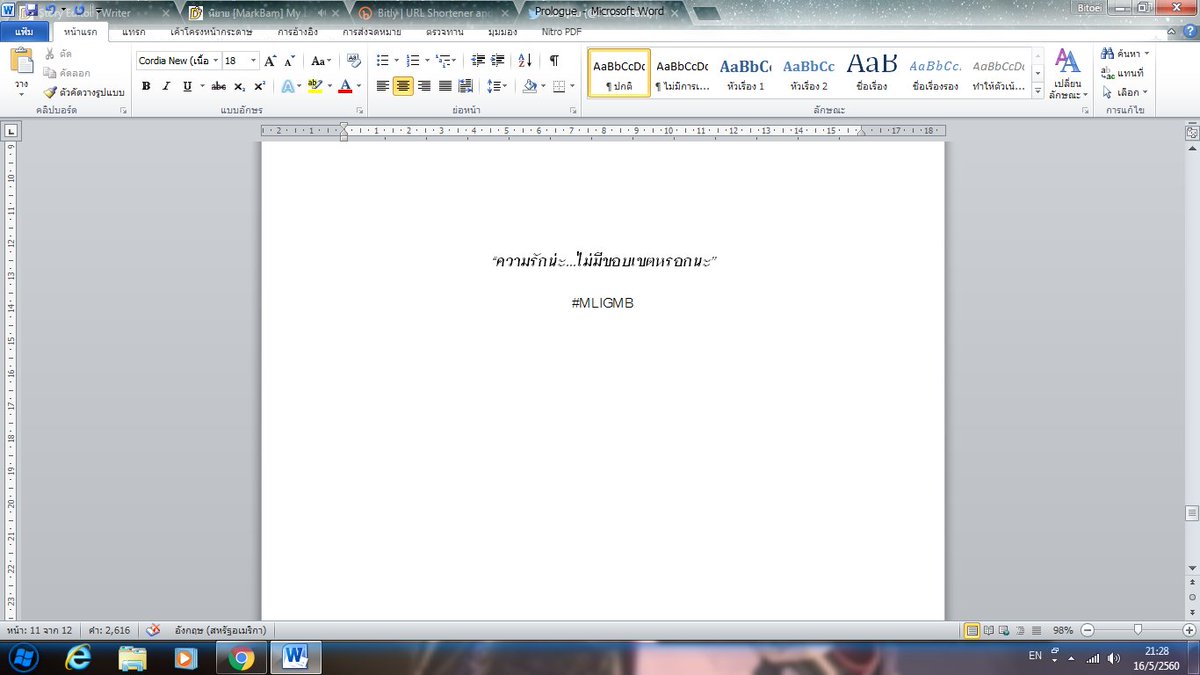Toggle strikethrough formatting

(x=218, y=87)
